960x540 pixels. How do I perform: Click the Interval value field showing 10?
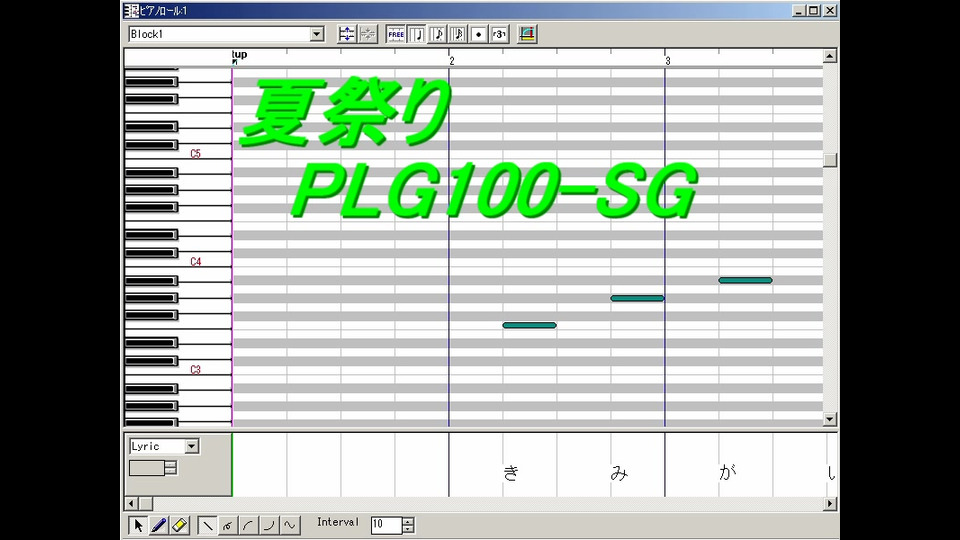[x=386, y=525]
